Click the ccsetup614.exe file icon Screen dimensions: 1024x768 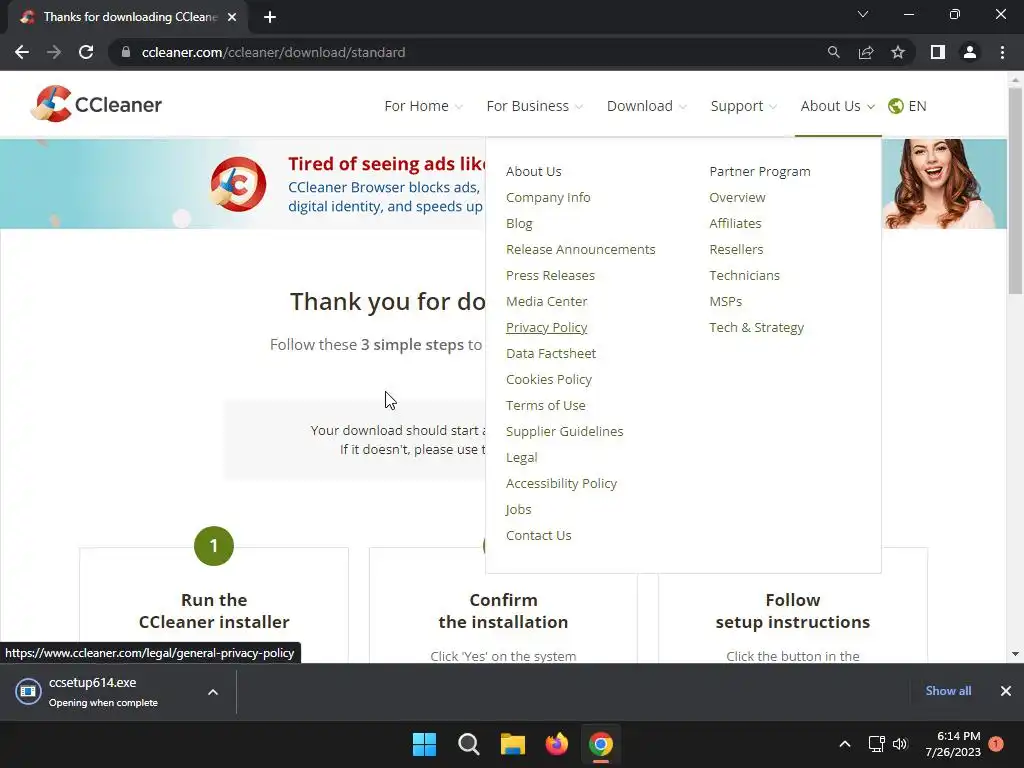(x=28, y=691)
